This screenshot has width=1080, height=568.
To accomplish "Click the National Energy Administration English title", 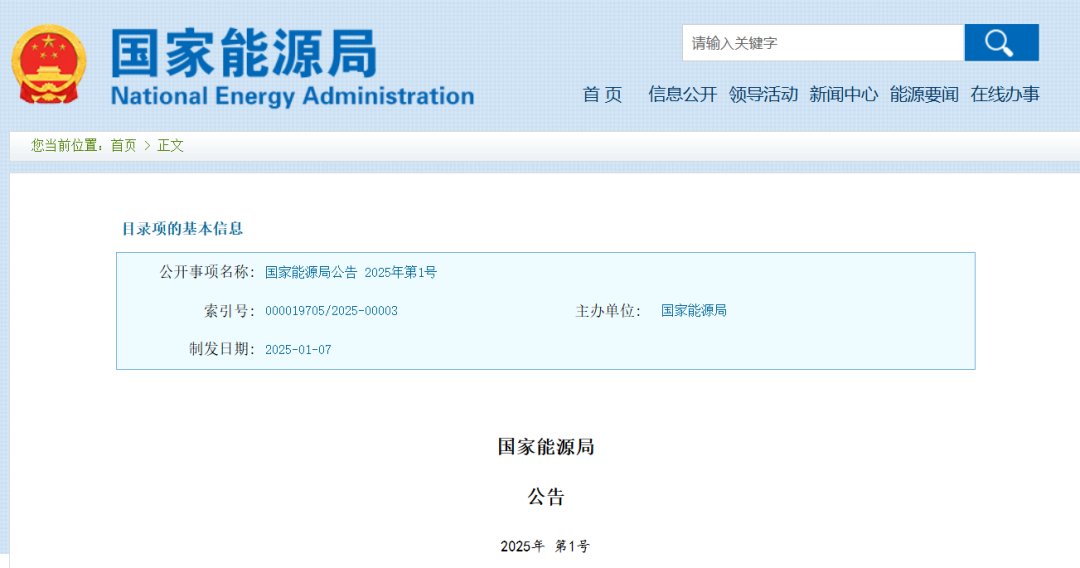I will coord(292,96).
